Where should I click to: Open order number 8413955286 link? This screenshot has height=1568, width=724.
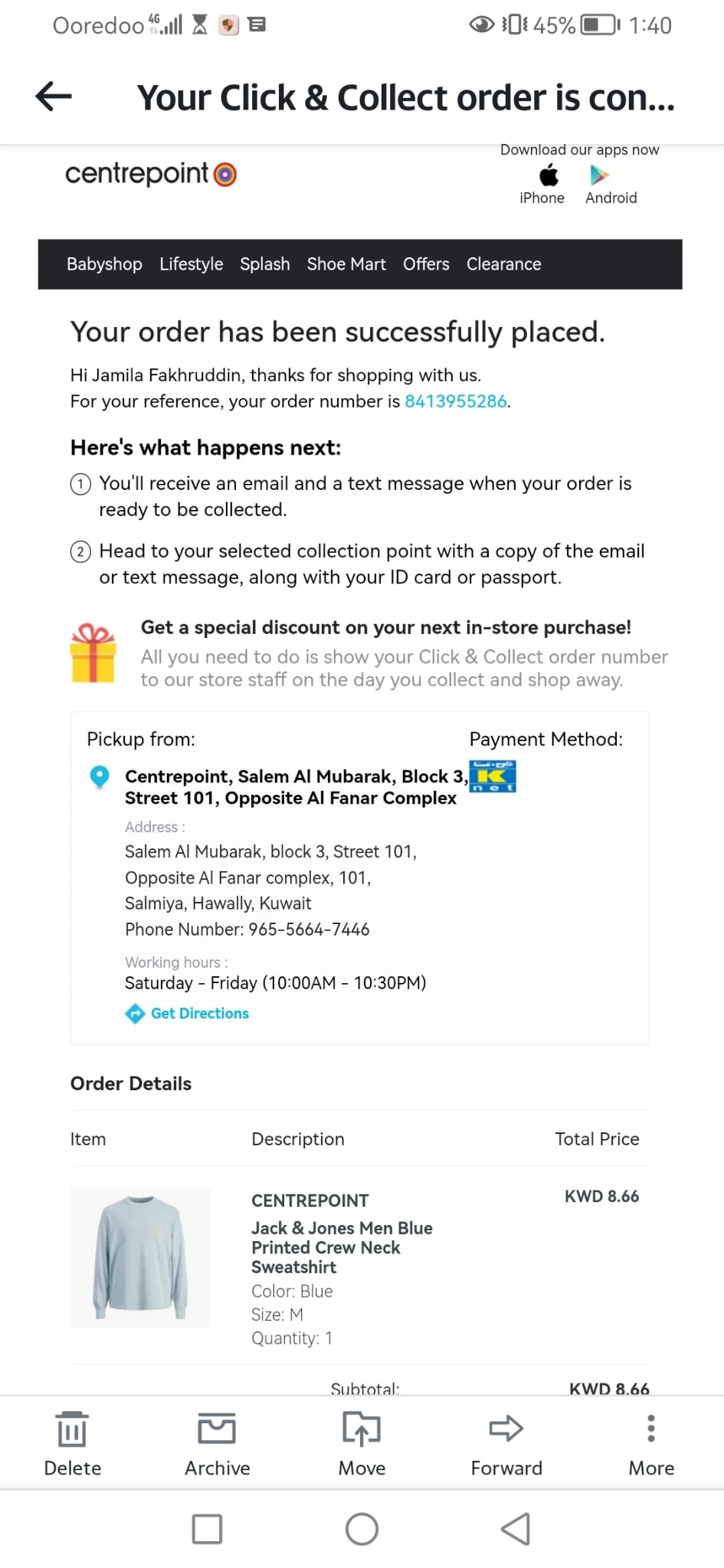click(456, 402)
